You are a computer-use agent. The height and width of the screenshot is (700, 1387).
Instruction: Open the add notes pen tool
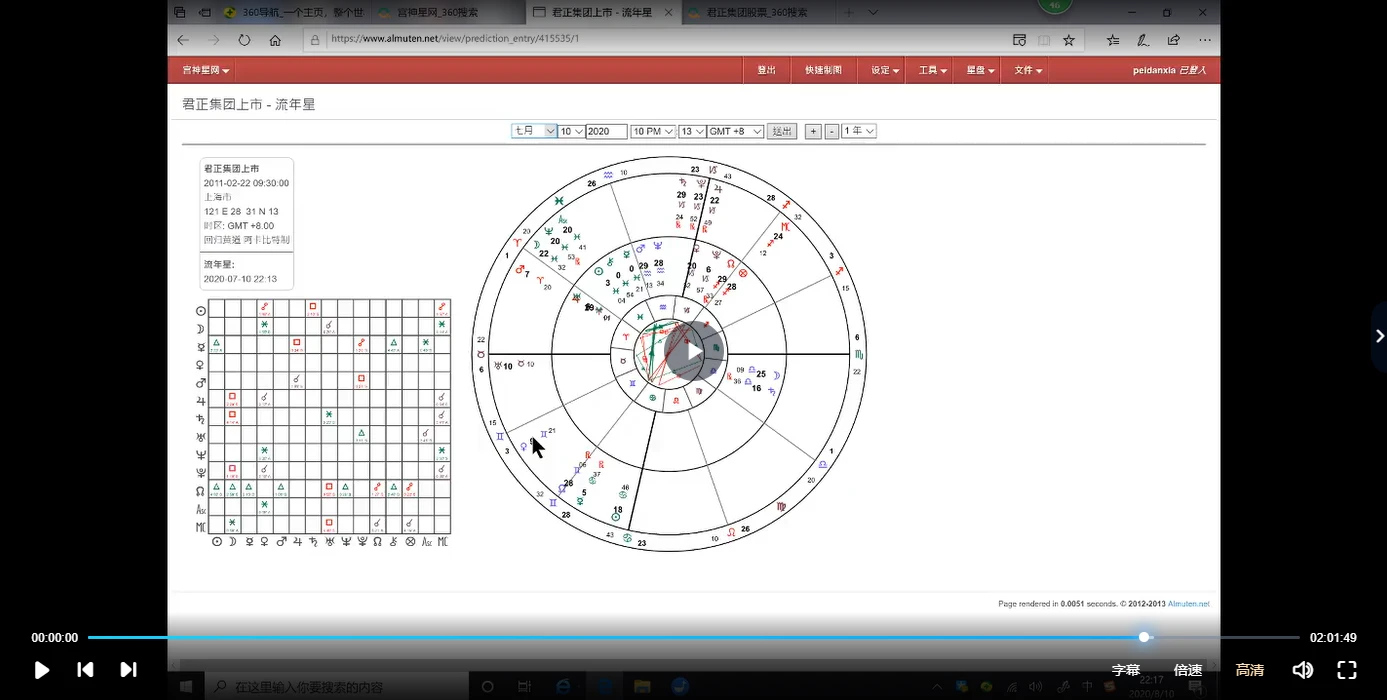[1143, 40]
